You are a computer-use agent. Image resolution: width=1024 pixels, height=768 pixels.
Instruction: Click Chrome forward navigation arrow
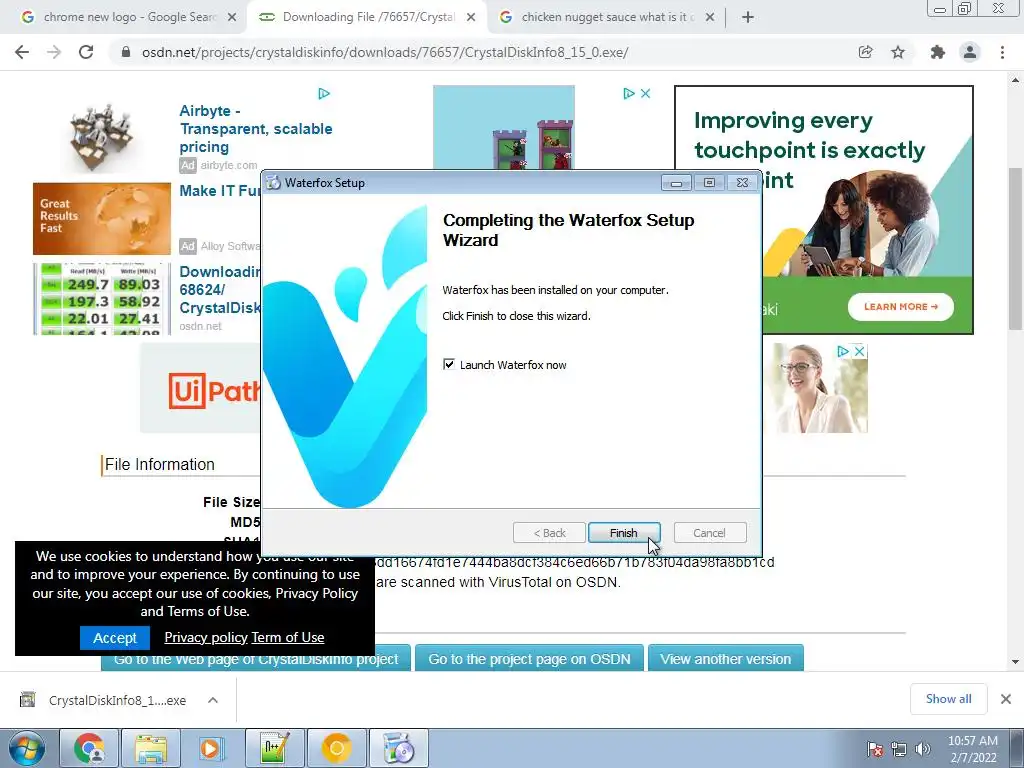coord(54,52)
